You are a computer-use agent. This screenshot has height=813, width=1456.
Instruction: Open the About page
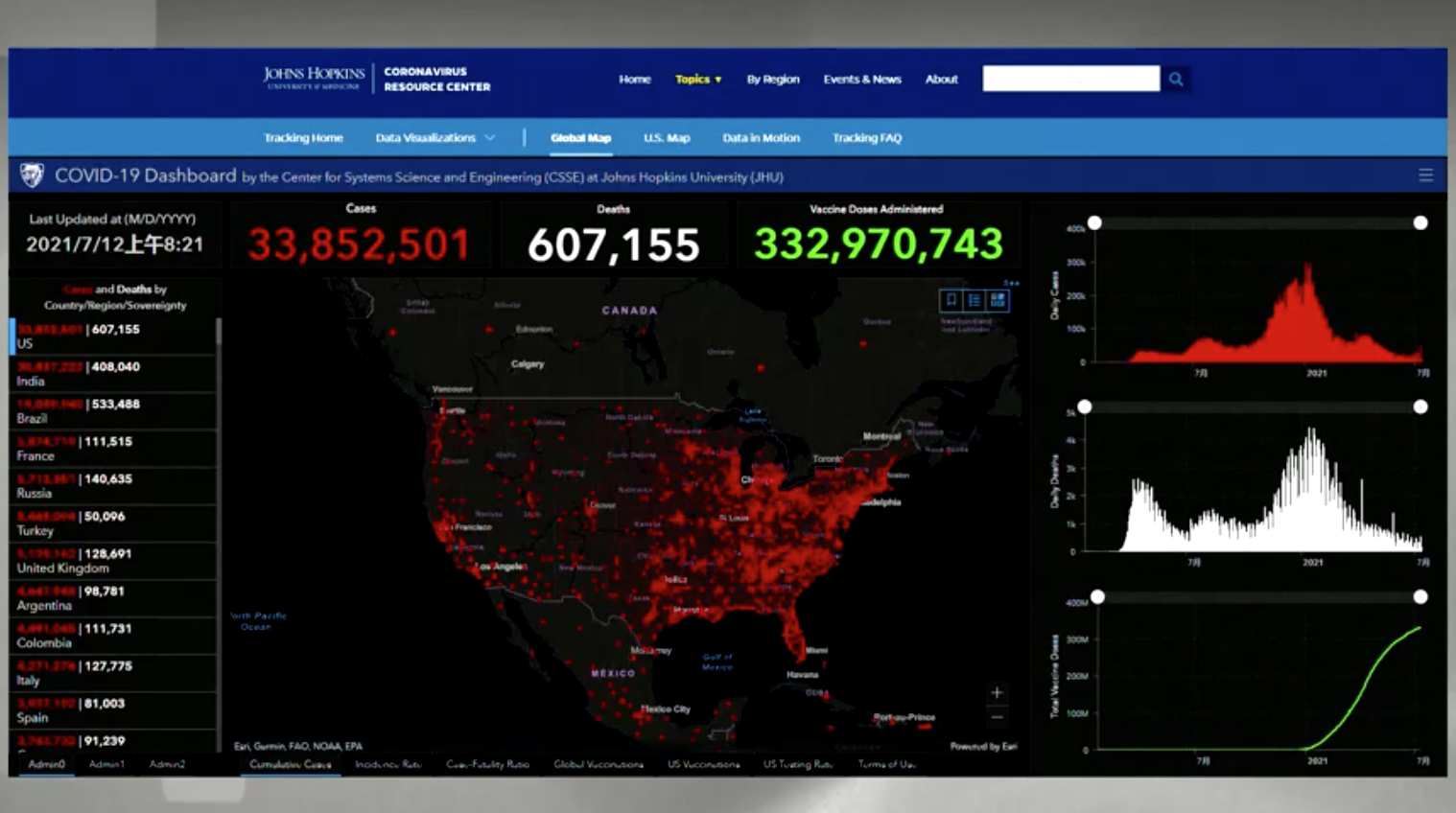(x=942, y=80)
